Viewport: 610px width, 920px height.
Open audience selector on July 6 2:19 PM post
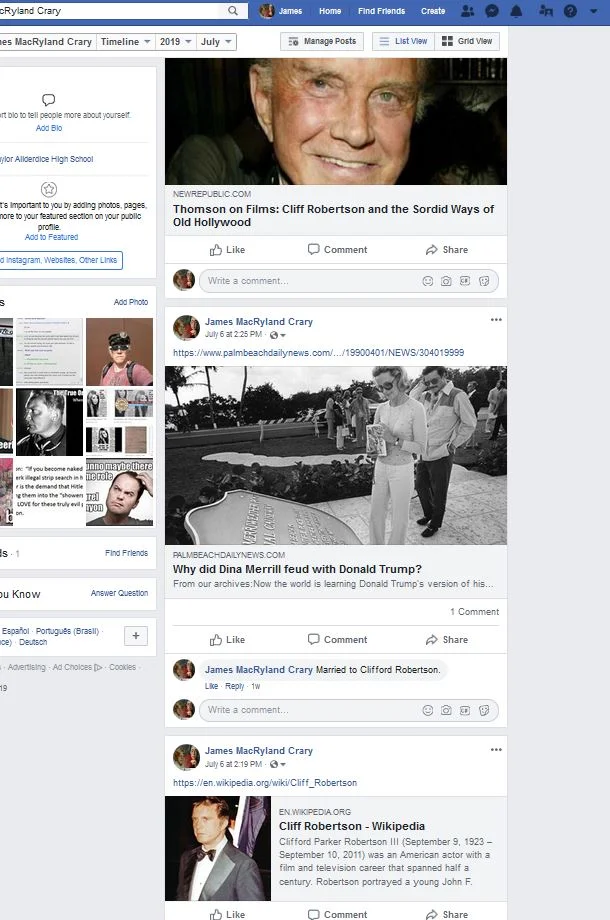(277, 765)
